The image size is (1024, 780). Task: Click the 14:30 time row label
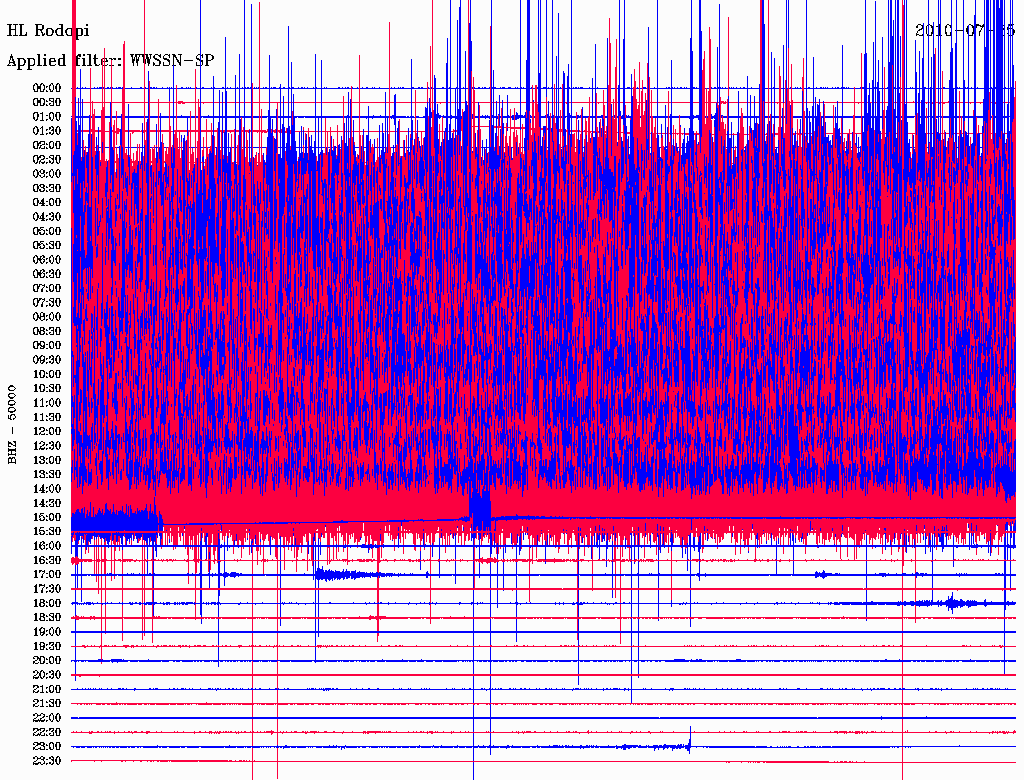coord(48,502)
